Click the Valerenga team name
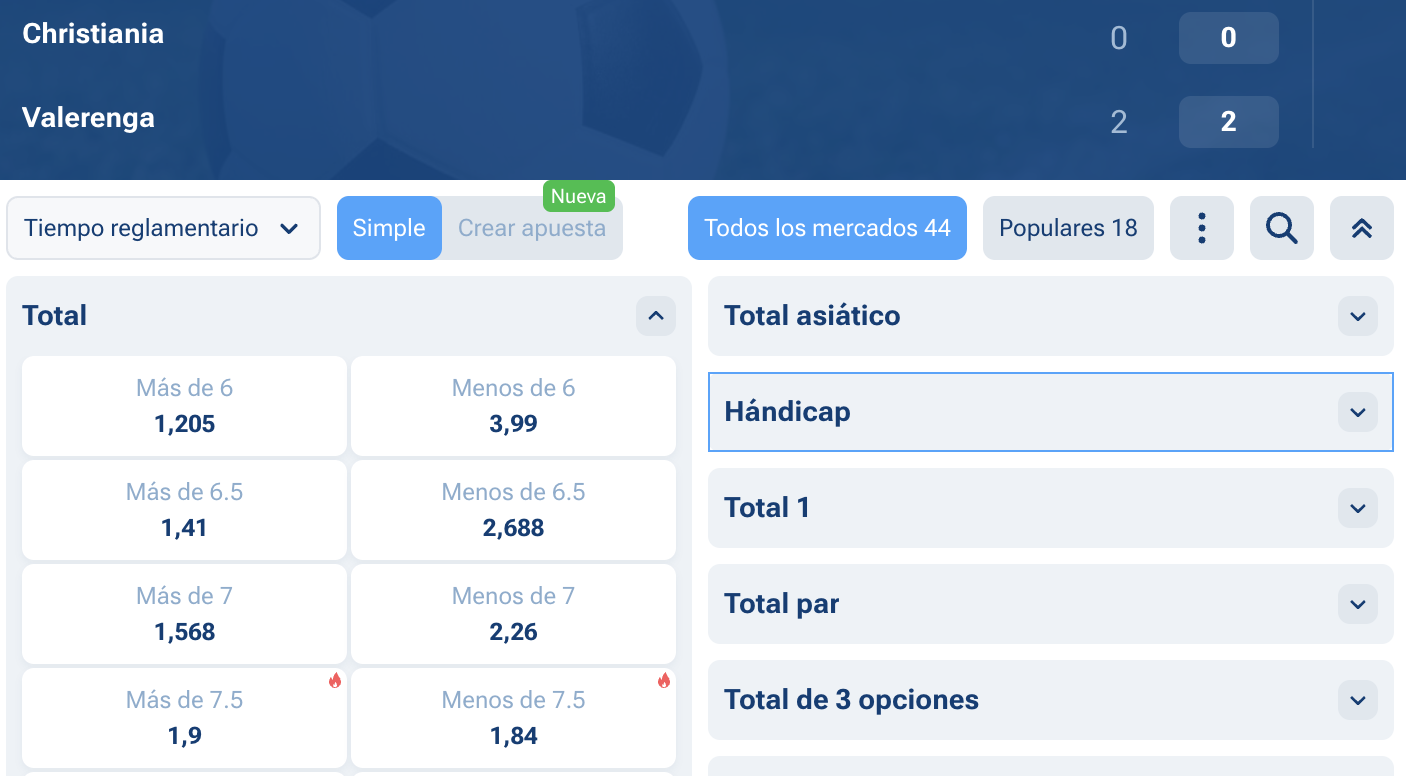This screenshot has width=1406, height=776. tap(88, 117)
